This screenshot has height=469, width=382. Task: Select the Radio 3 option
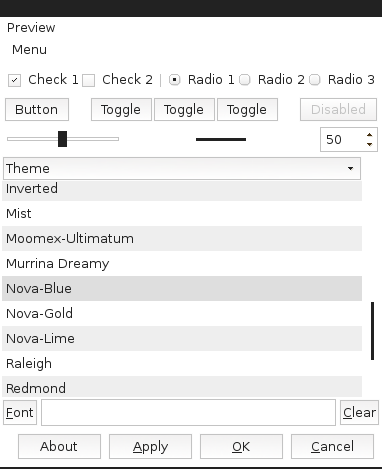[315, 80]
